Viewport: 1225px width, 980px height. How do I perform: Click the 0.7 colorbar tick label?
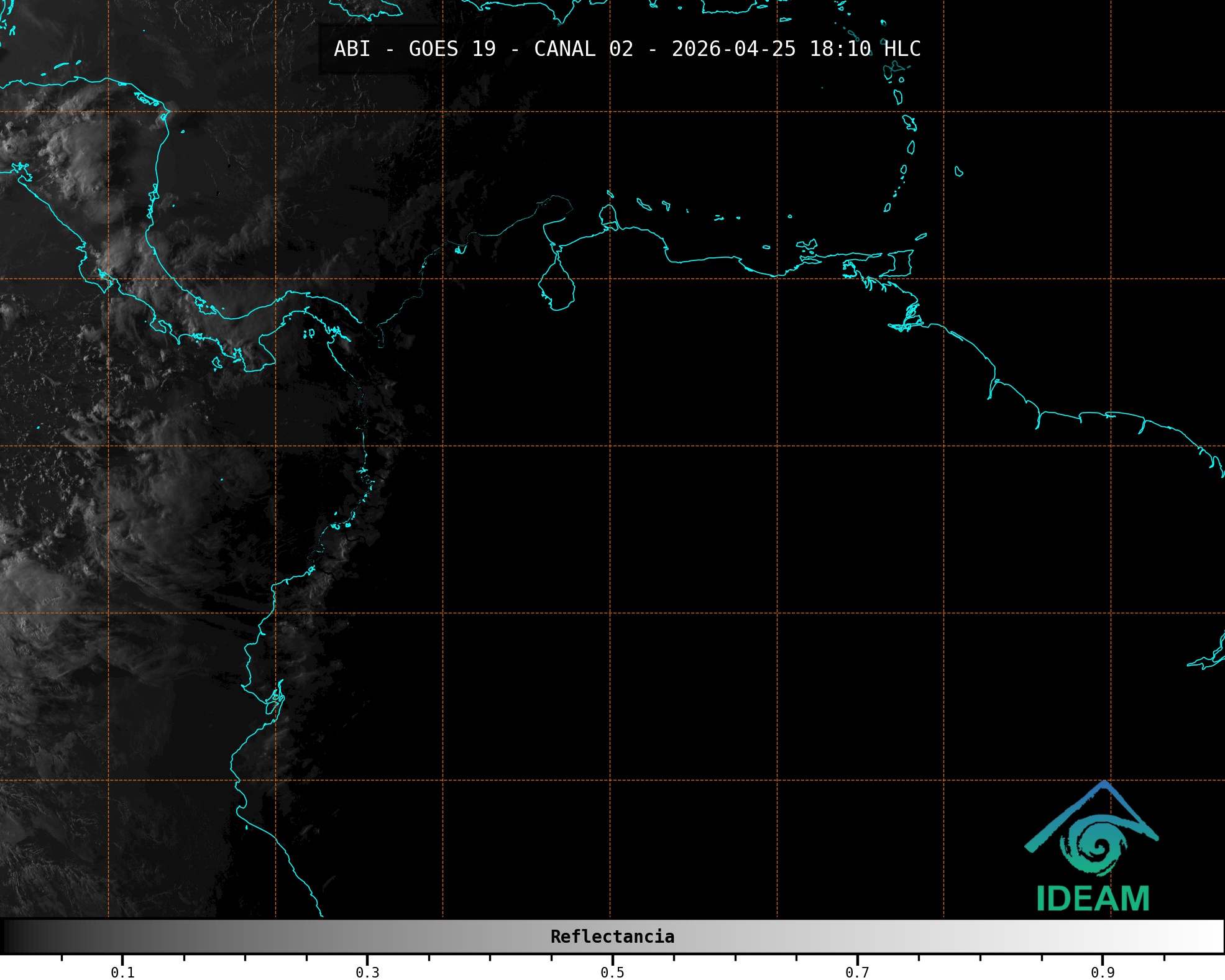coord(857,972)
